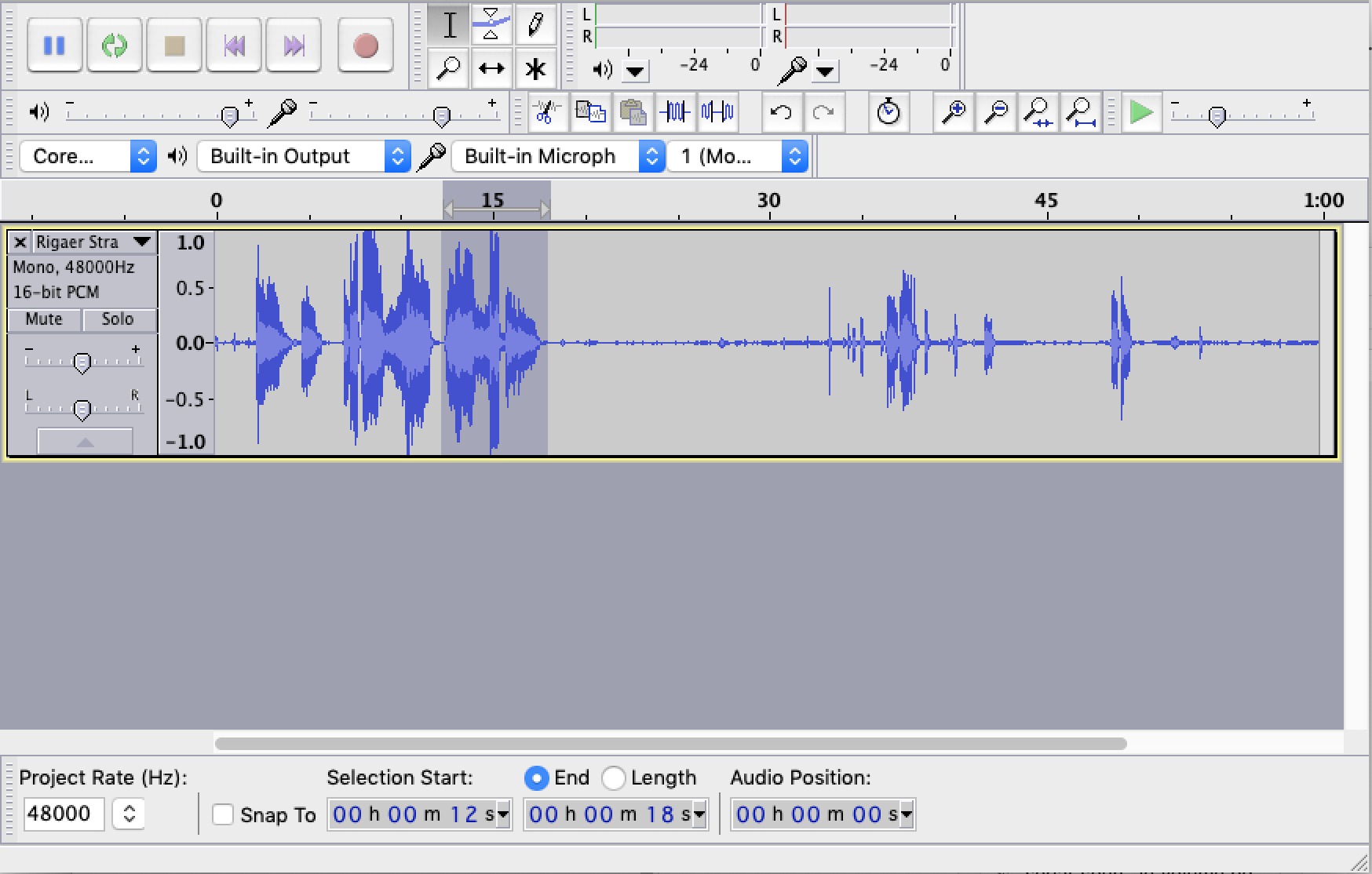
Task: Play at speed with green triangle
Action: [x=1141, y=112]
